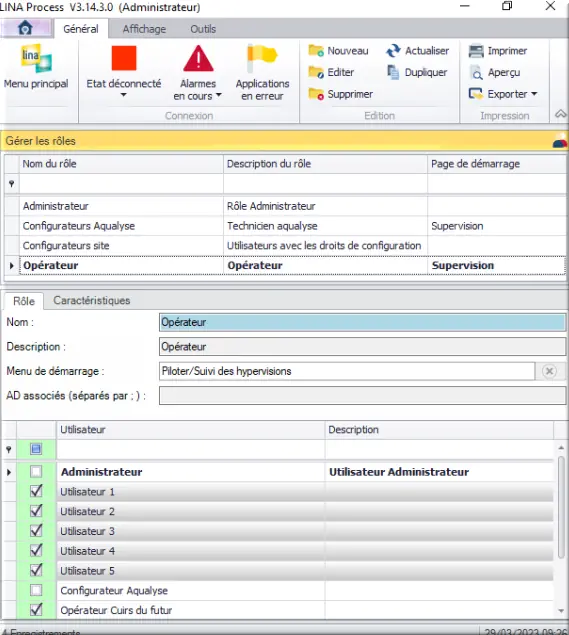Click the filter pin icon in roles grid

click(x=12, y=184)
